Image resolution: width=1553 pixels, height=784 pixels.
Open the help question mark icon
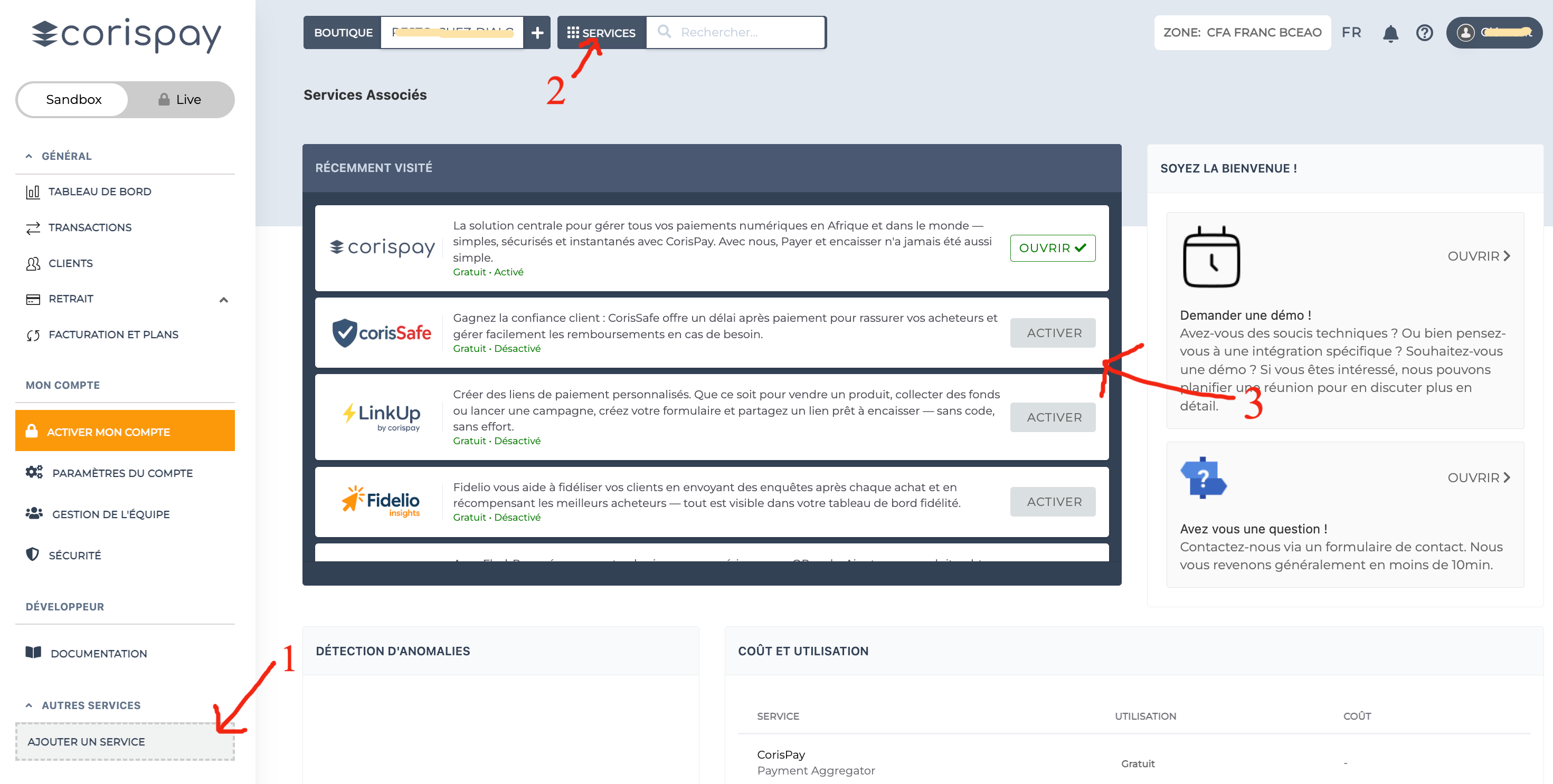pyautogui.click(x=1424, y=33)
